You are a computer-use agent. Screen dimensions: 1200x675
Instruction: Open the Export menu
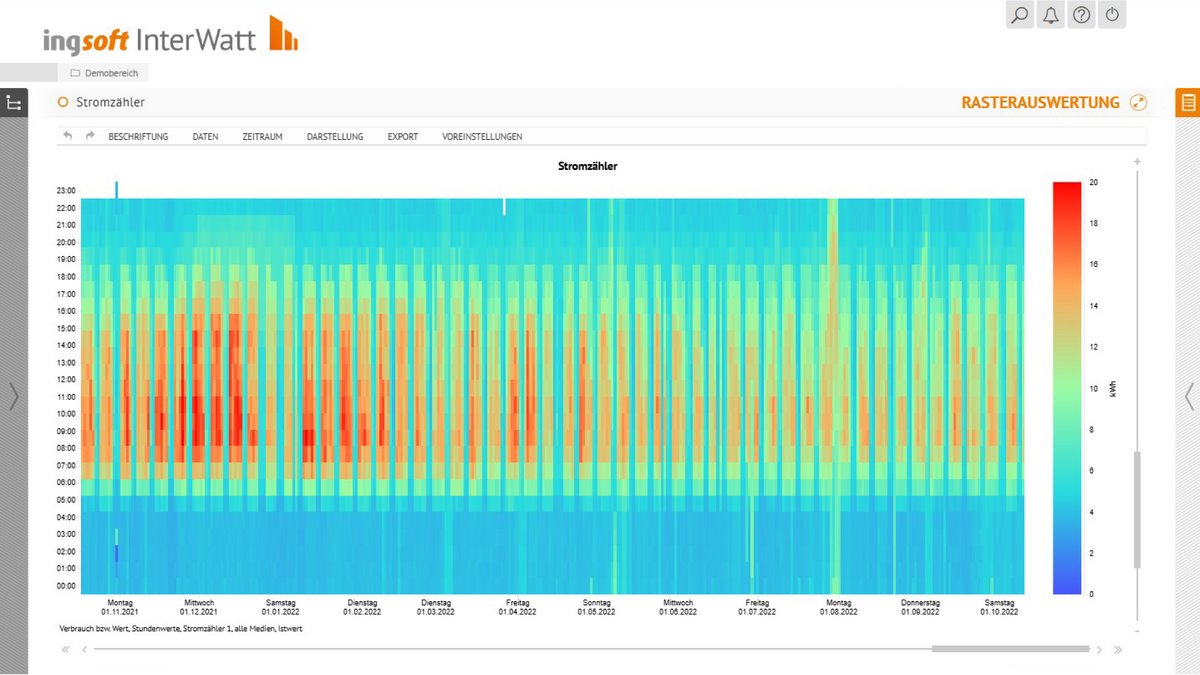click(x=403, y=137)
